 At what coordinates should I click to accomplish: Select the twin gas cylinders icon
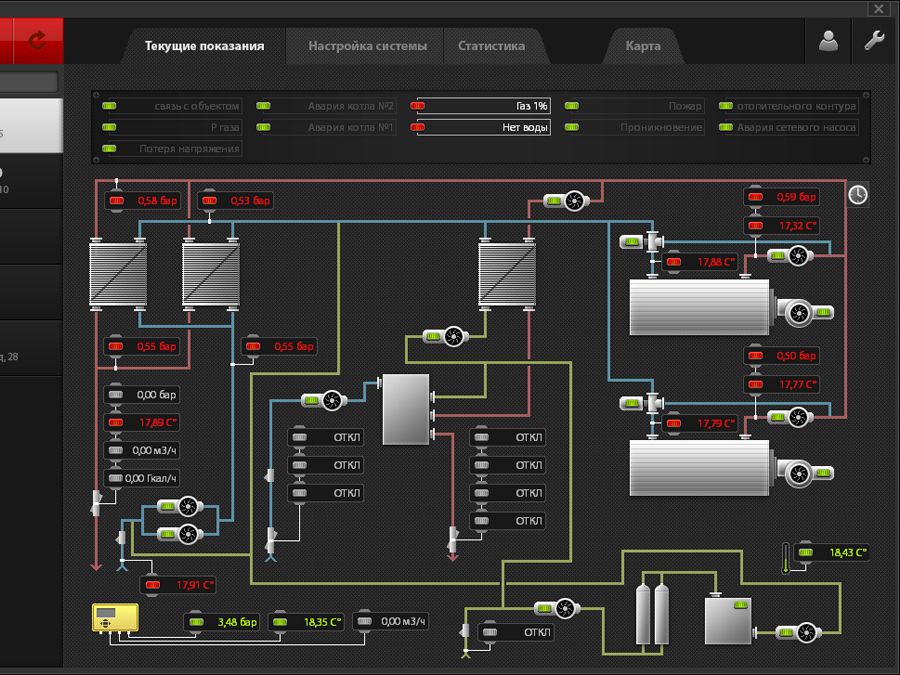tap(652, 607)
